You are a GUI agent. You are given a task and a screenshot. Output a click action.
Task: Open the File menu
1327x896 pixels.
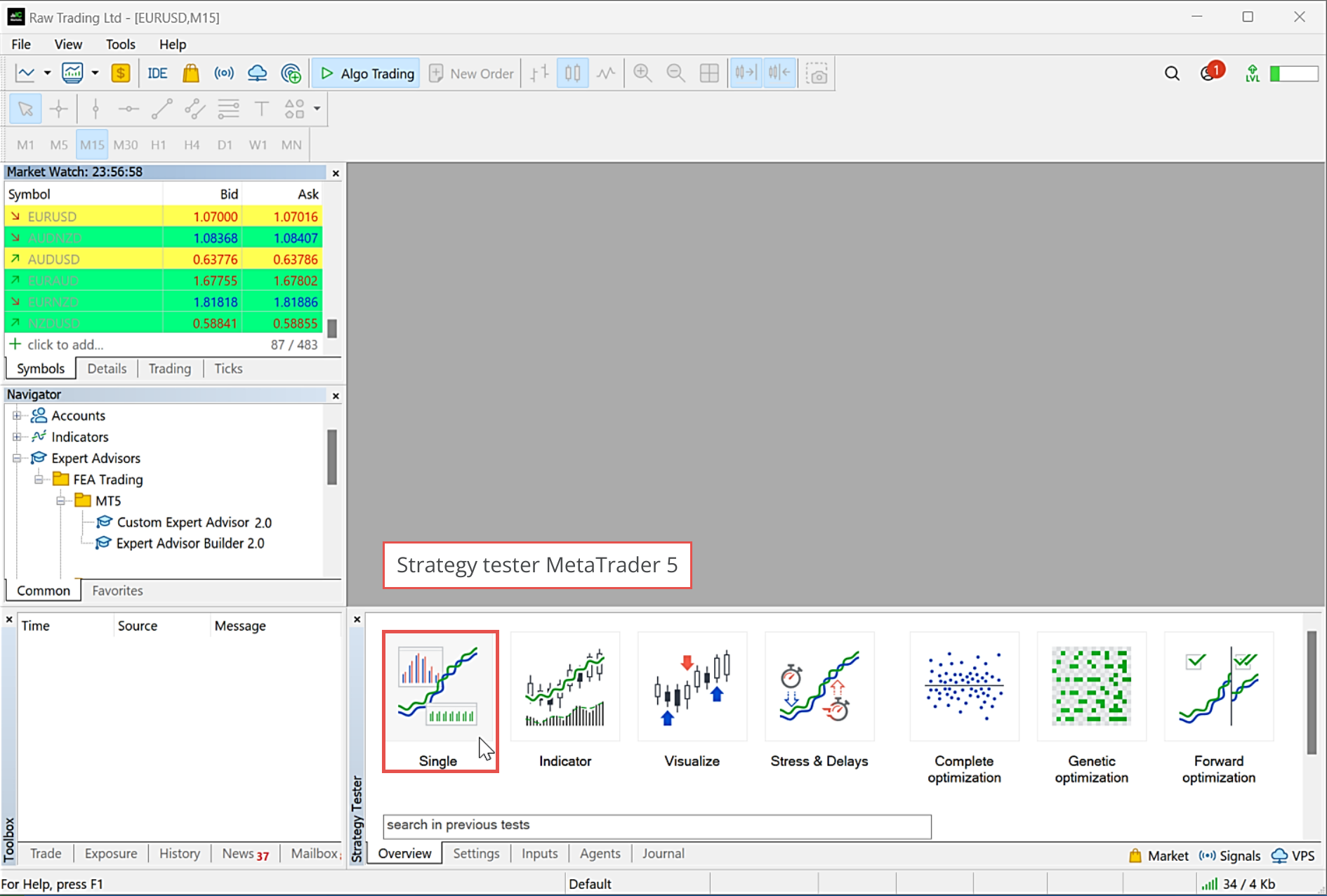21,44
